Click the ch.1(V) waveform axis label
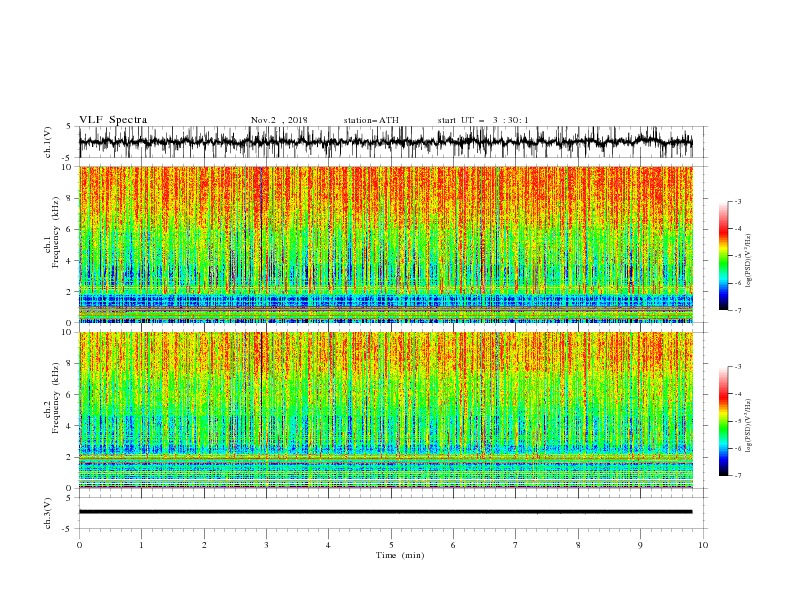 tap(48, 142)
